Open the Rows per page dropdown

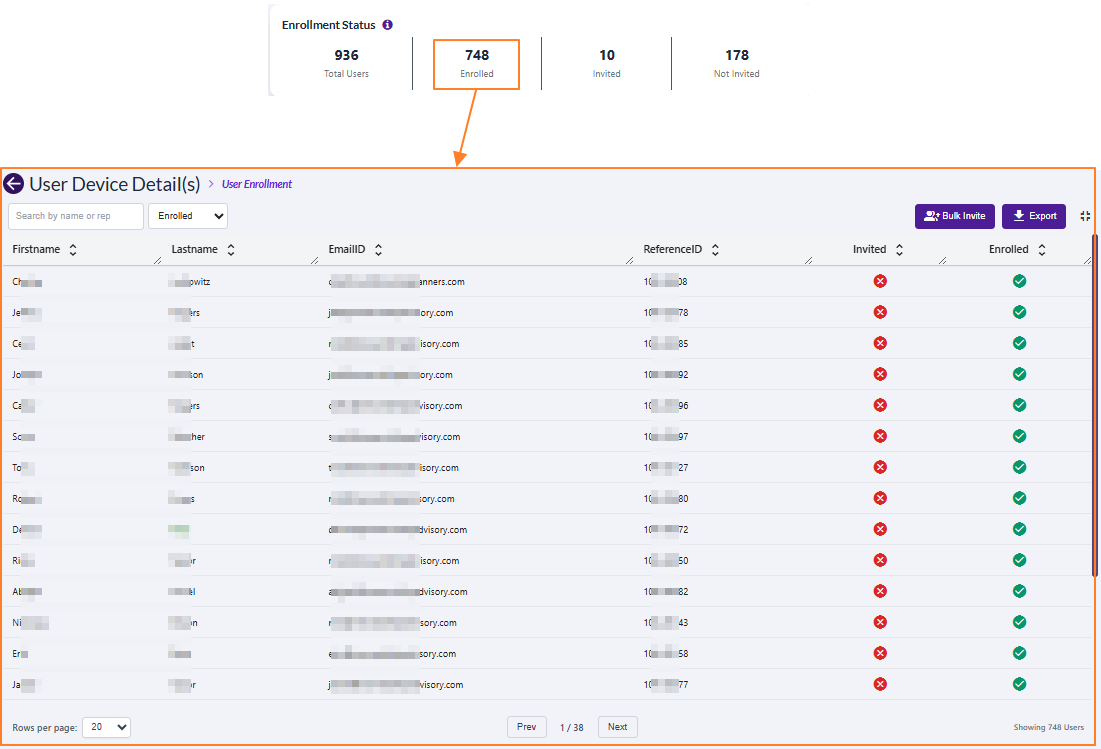(x=106, y=727)
